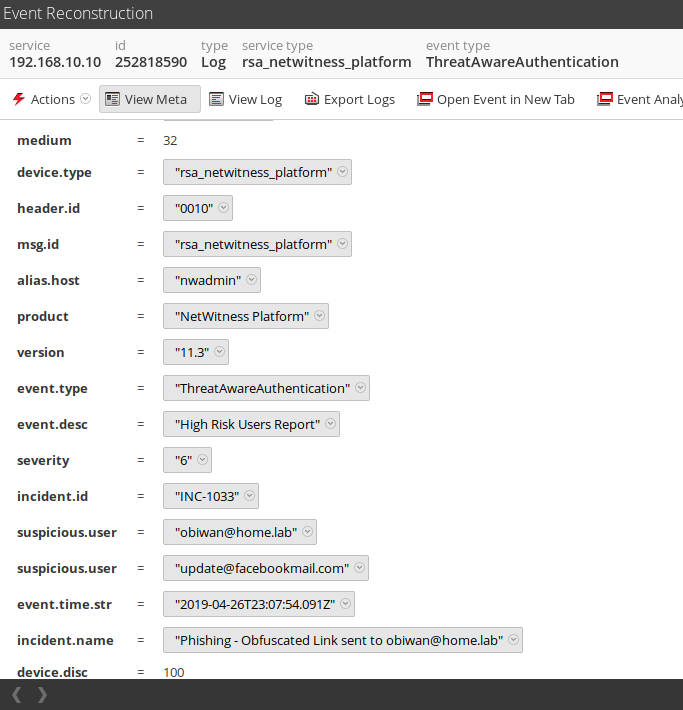
Task: Expand device.type value dropdown arrow
Action: tap(343, 172)
